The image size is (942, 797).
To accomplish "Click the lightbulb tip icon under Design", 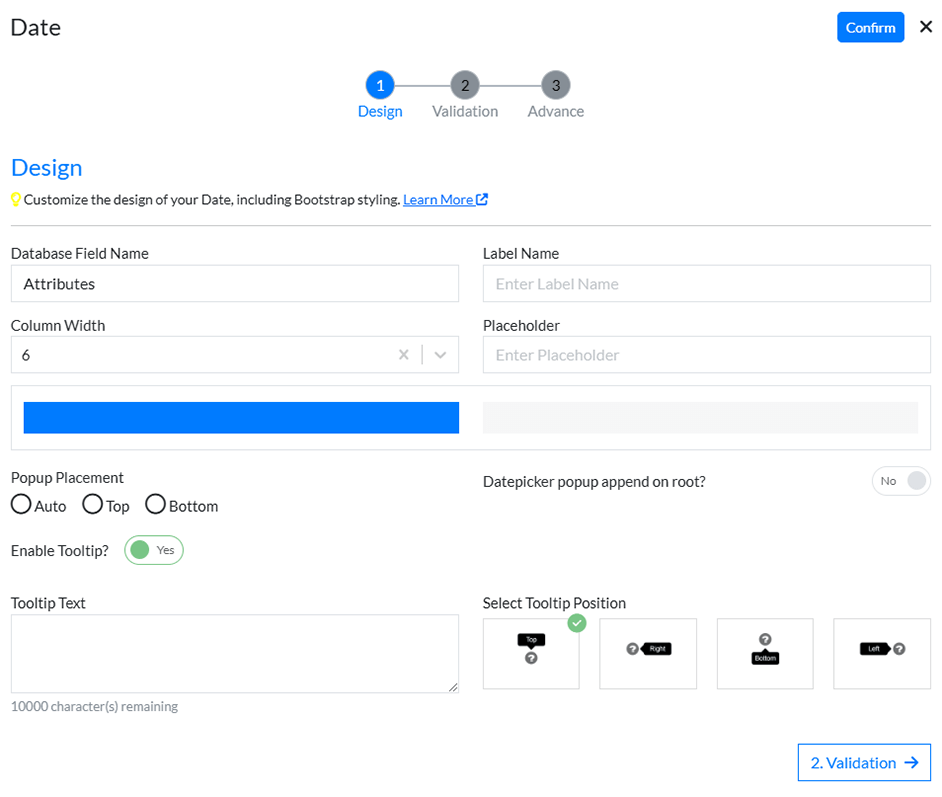I will 16,199.
